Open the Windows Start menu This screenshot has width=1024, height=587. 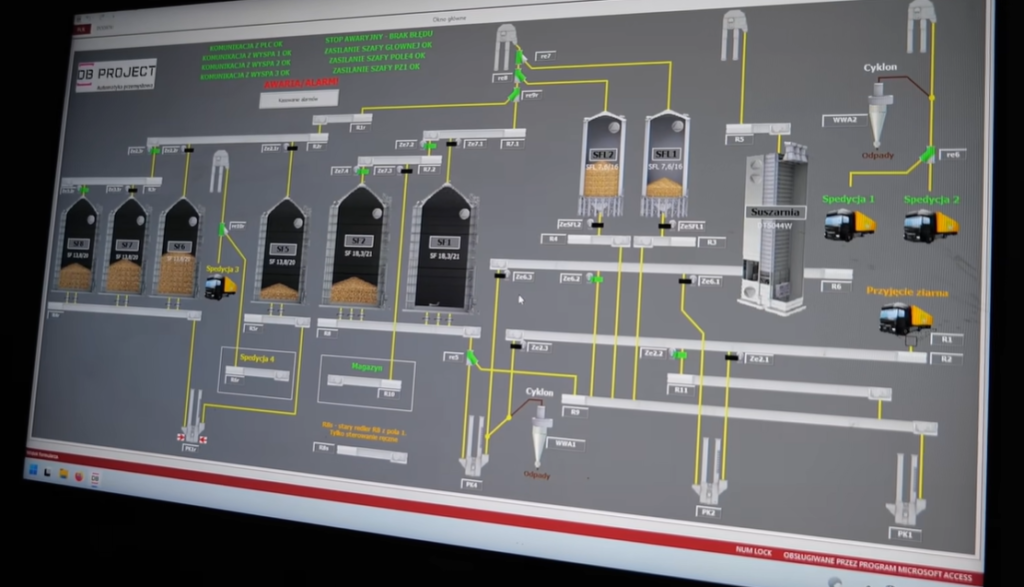pyautogui.click(x=33, y=470)
